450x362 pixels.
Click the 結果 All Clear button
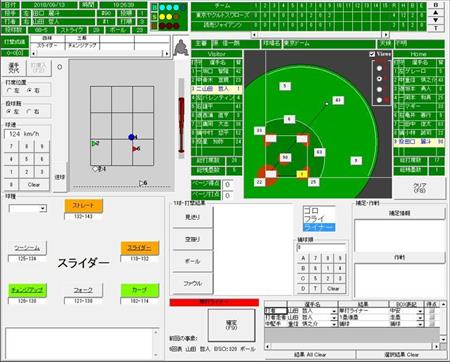pos(310,355)
